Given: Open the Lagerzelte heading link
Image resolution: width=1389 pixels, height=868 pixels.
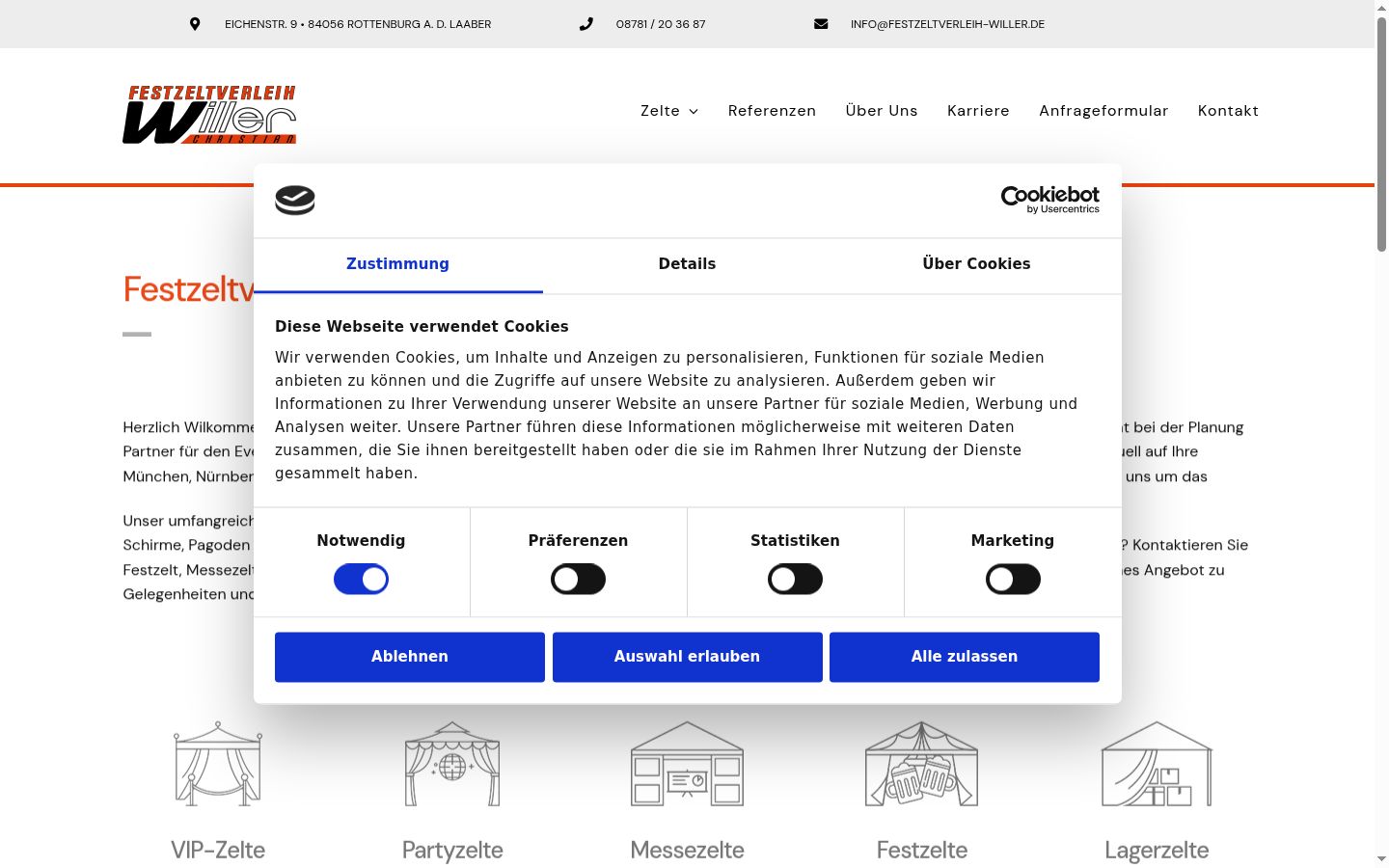Looking at the screenshot, I should click(x=1157, y=850).
